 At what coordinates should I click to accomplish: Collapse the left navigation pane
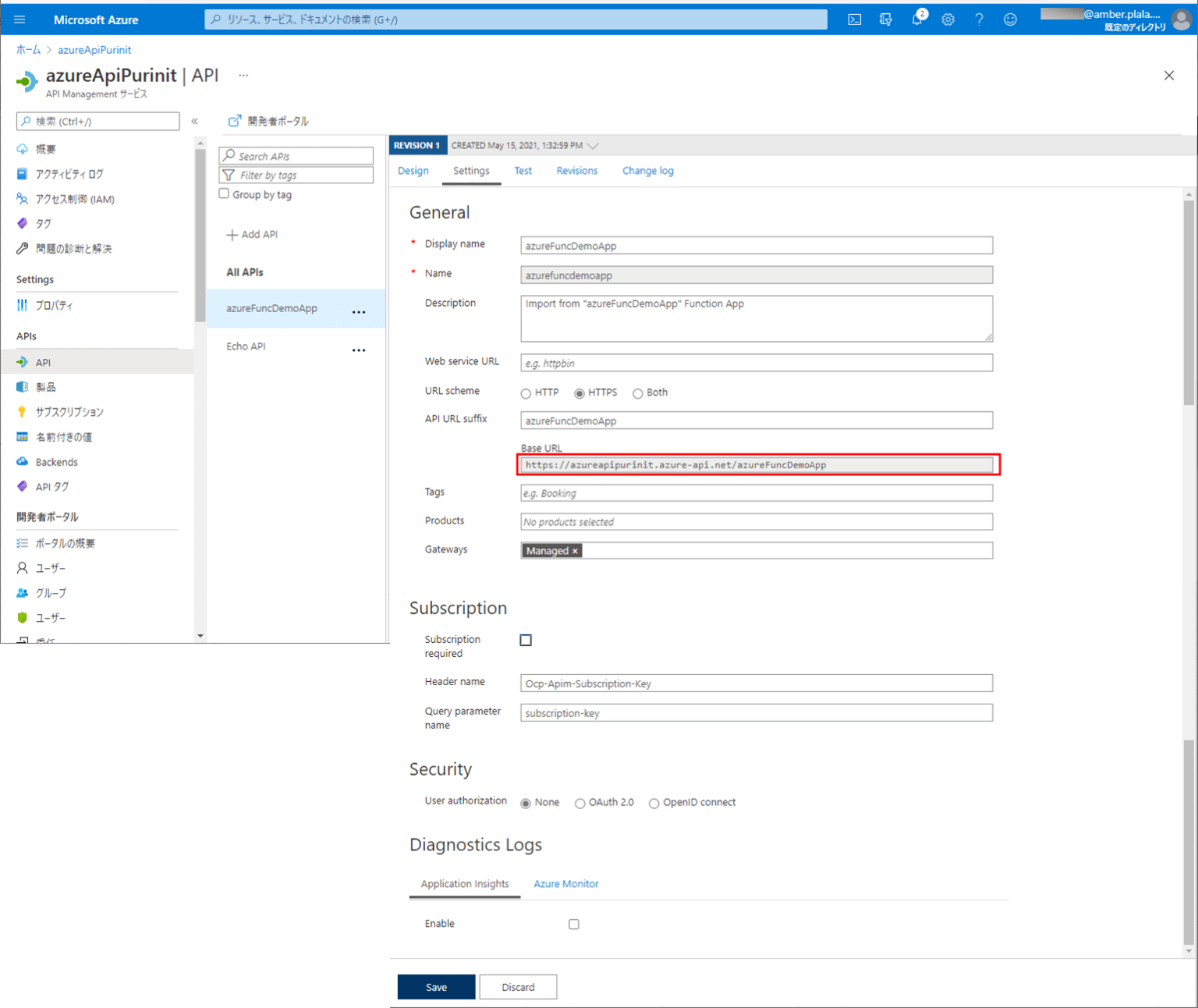(x=194, y=121)
